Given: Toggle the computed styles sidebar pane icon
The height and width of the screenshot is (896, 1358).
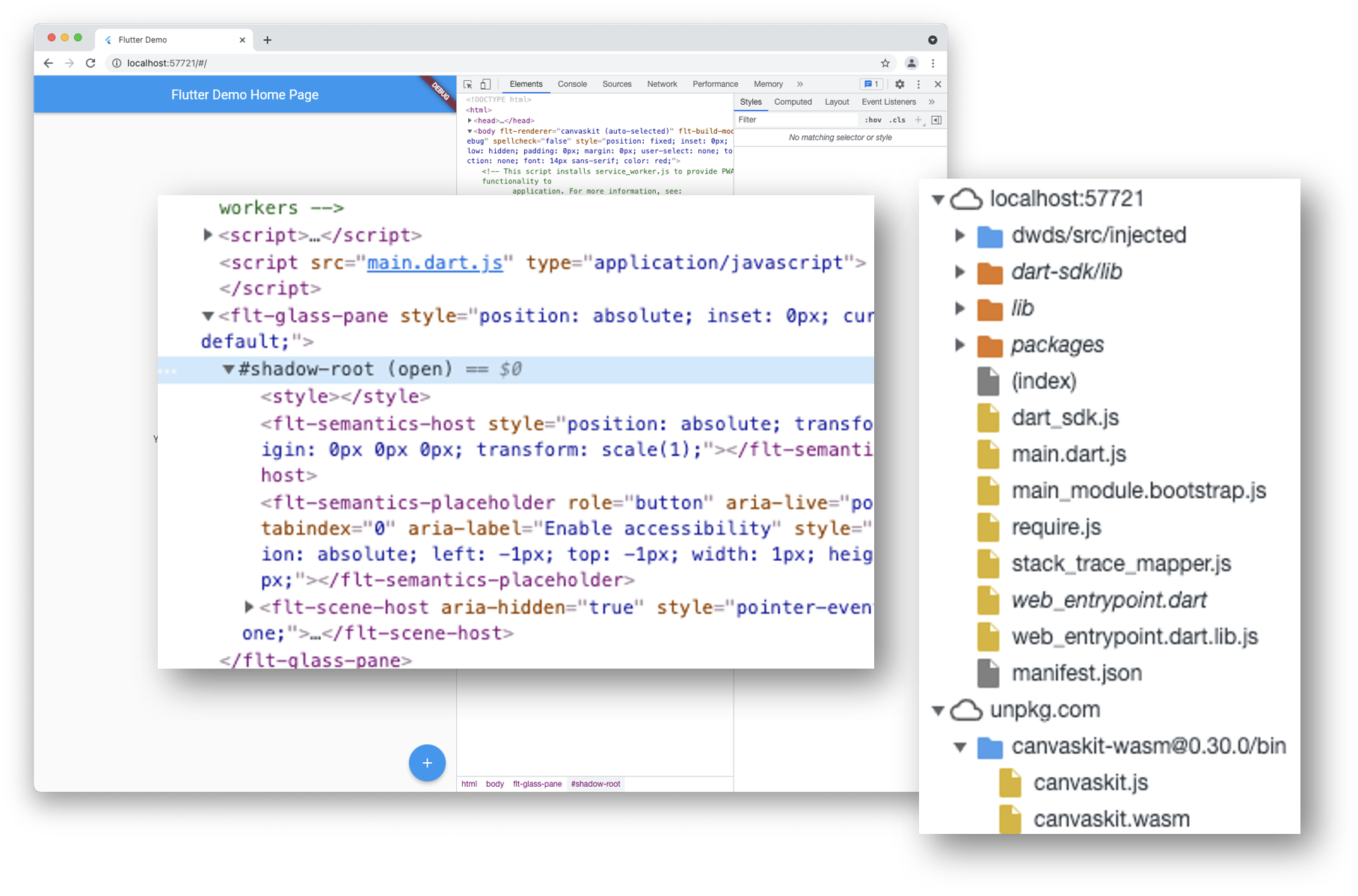Looking at the screenshot, I should (x=936, y=120).
